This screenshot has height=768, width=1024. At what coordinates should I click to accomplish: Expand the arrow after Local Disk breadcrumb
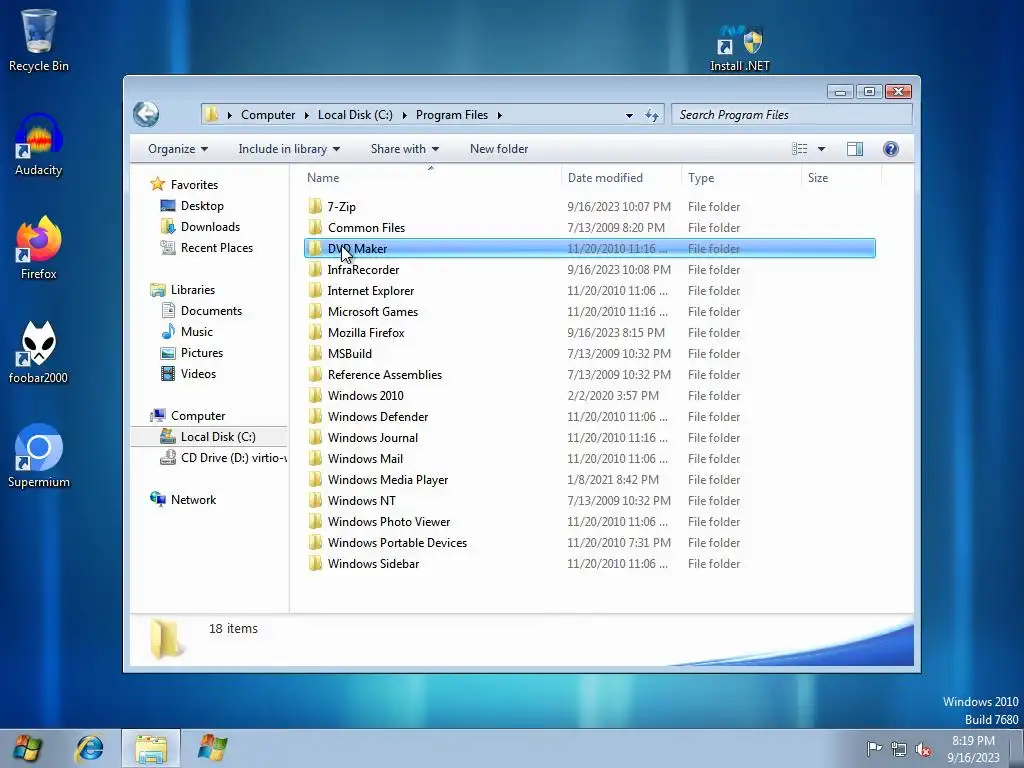(404, 116)
